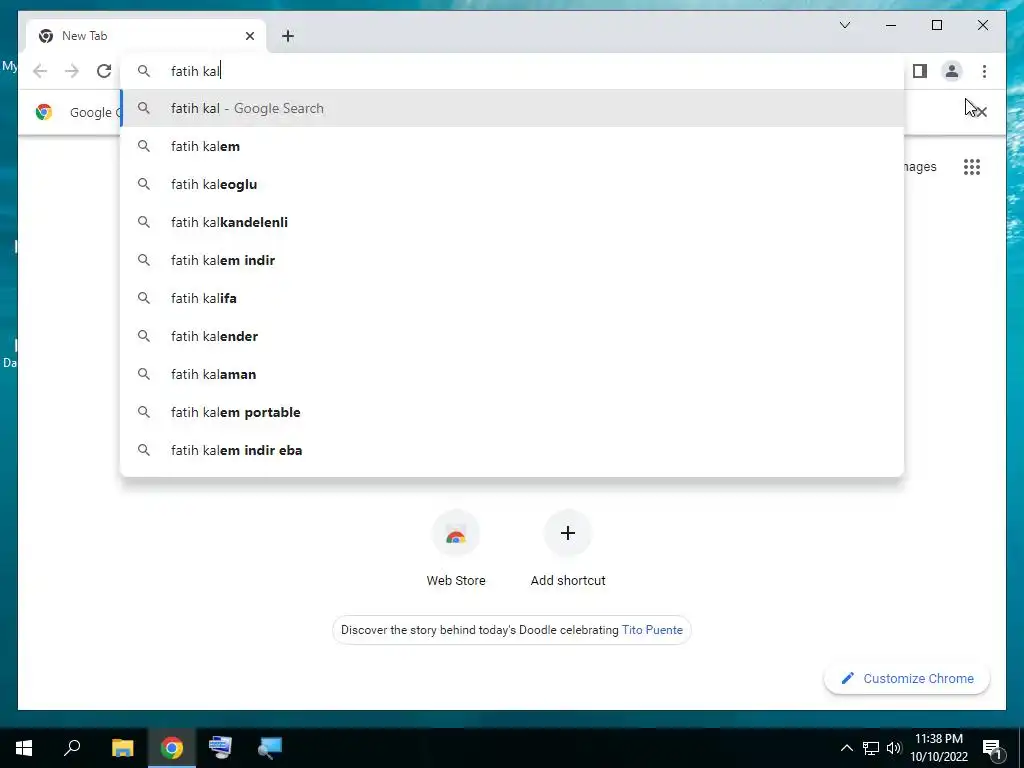The width and height of the screenshot is (1024, 768).
Task: Show hidden system tray icons
Action: (x=846, y=748)
